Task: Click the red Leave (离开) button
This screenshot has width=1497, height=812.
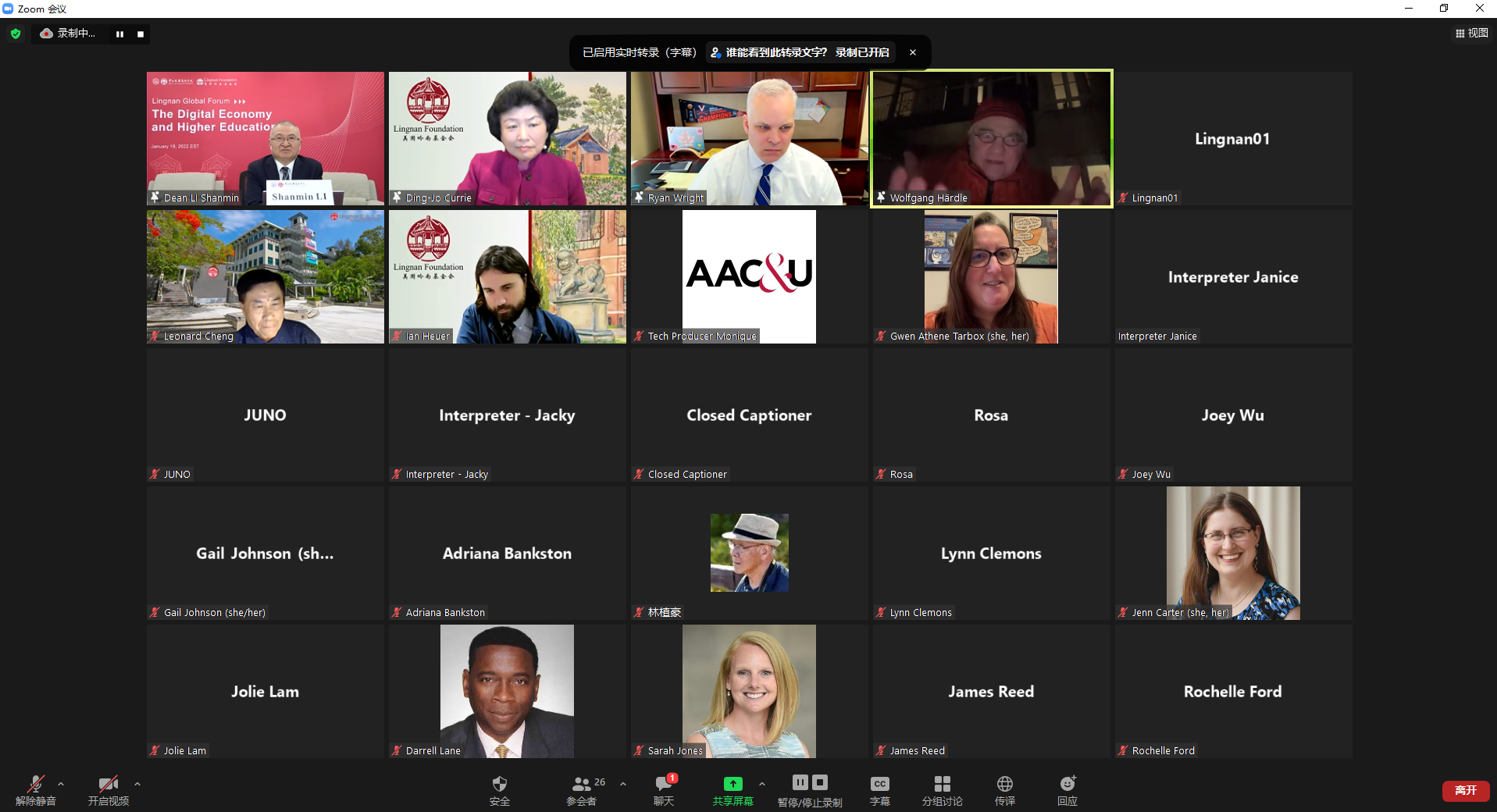Action: pyautogui.click(x=1465, y=790)
